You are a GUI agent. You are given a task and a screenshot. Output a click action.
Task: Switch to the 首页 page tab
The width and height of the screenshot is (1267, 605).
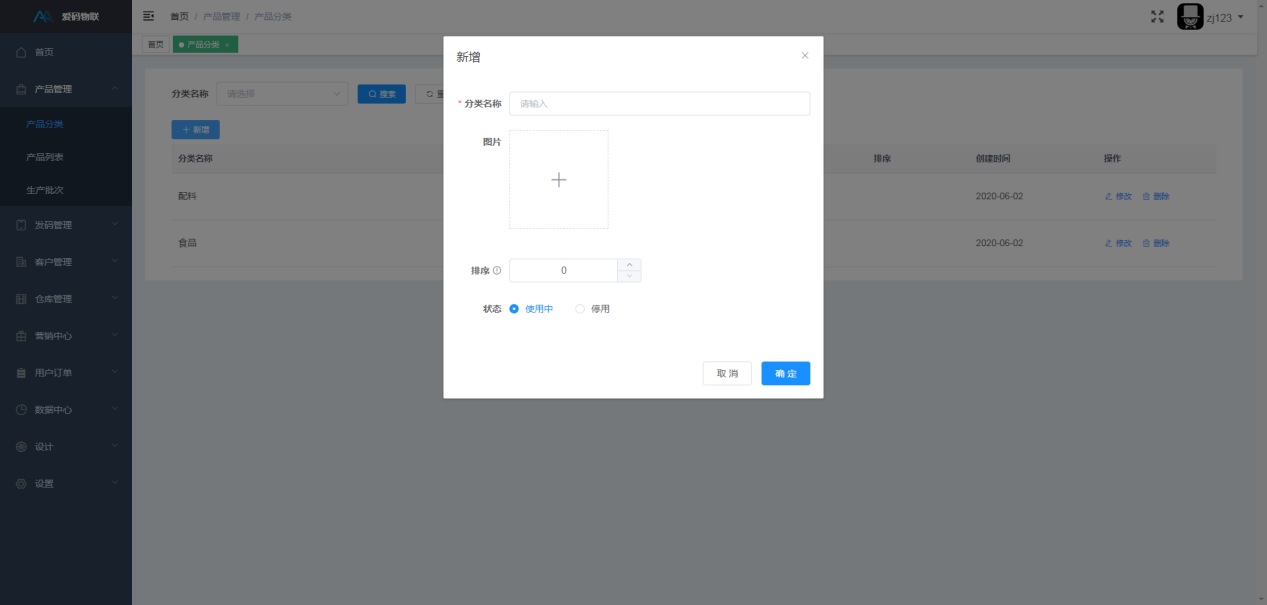click(156, 45)
